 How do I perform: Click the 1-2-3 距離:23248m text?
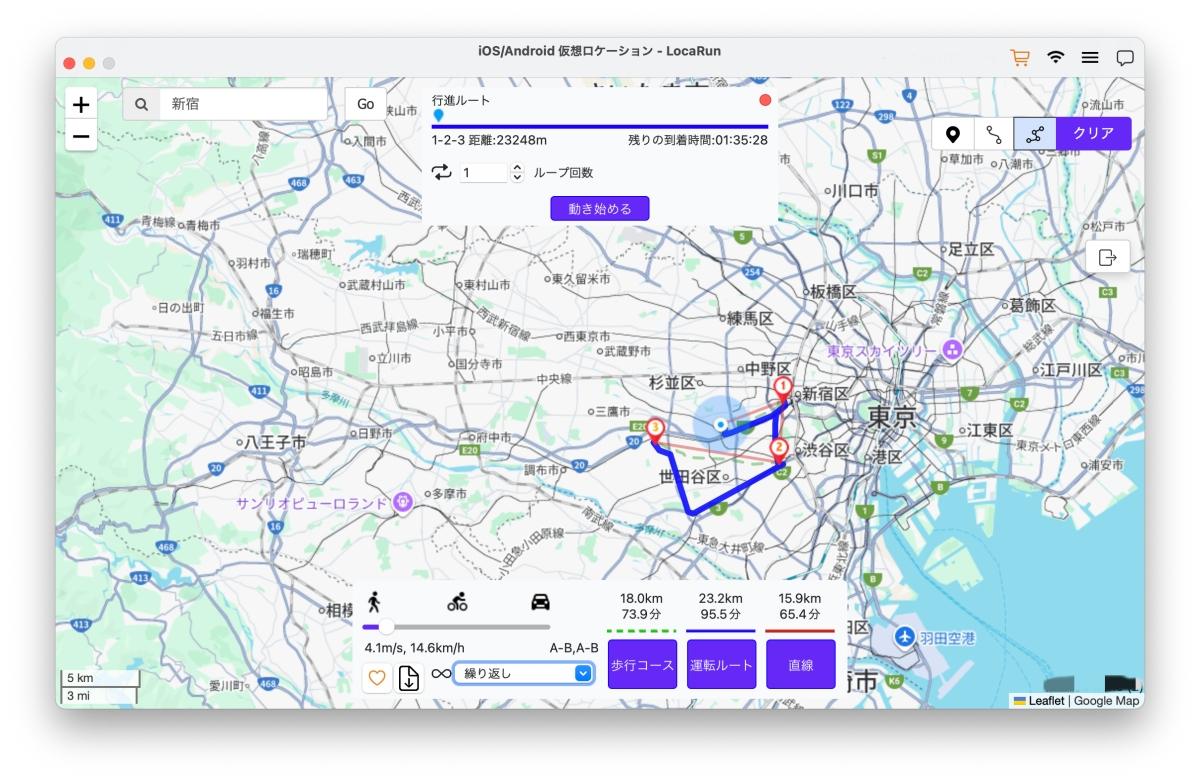point(490,140)
